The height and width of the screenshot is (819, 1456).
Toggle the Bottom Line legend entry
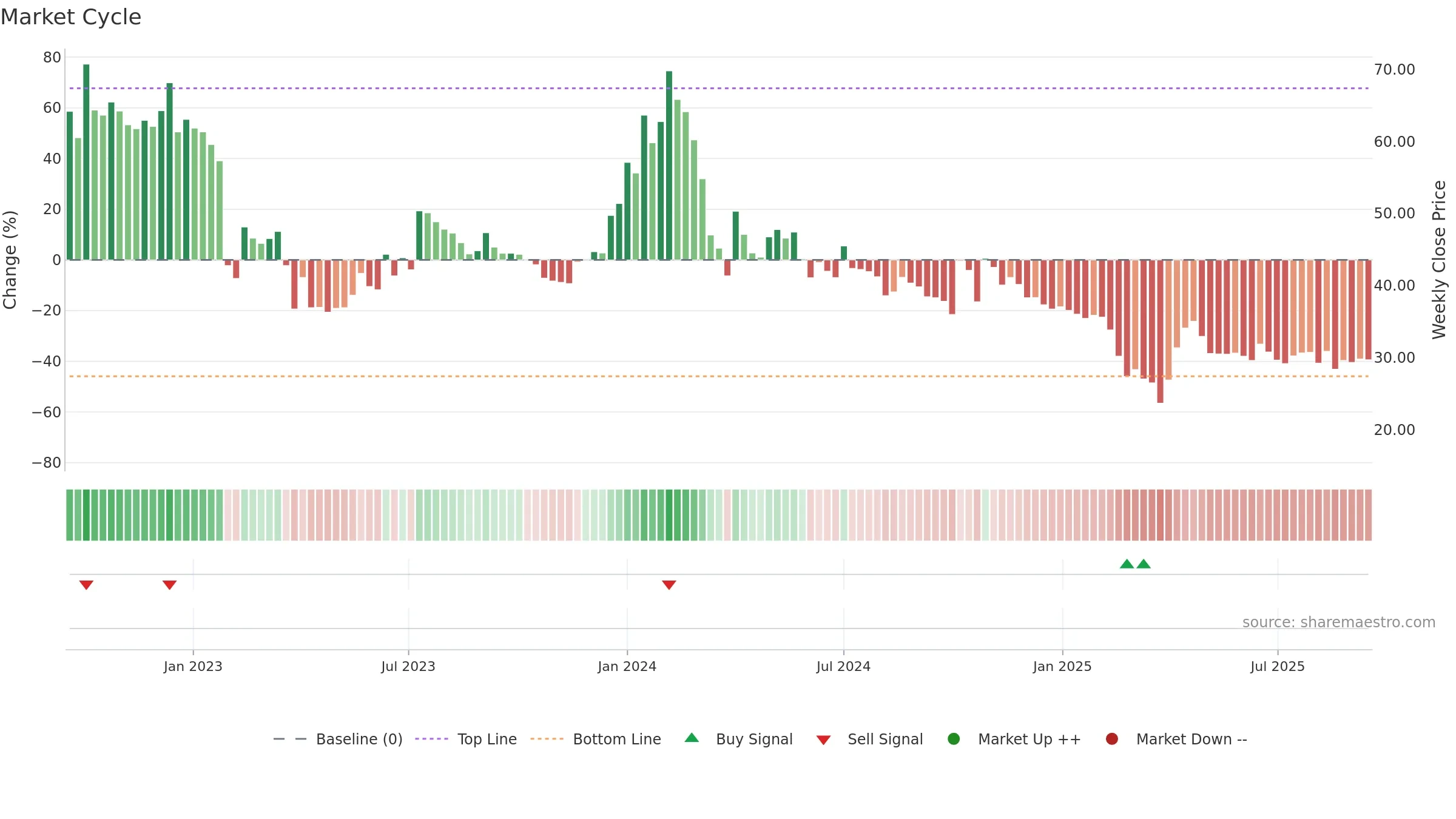(596, 739)
